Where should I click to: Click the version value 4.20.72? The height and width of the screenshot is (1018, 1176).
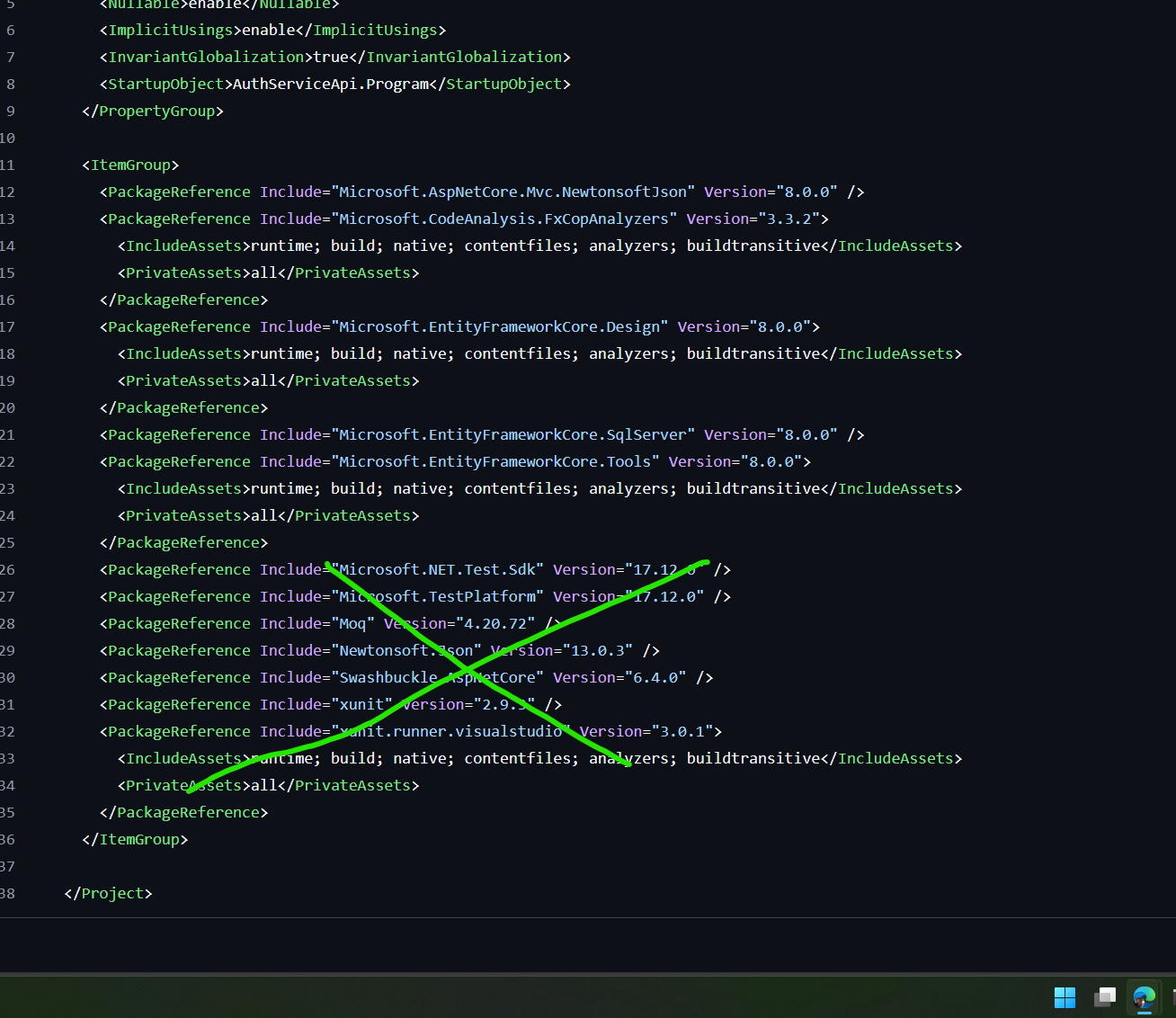495,623
